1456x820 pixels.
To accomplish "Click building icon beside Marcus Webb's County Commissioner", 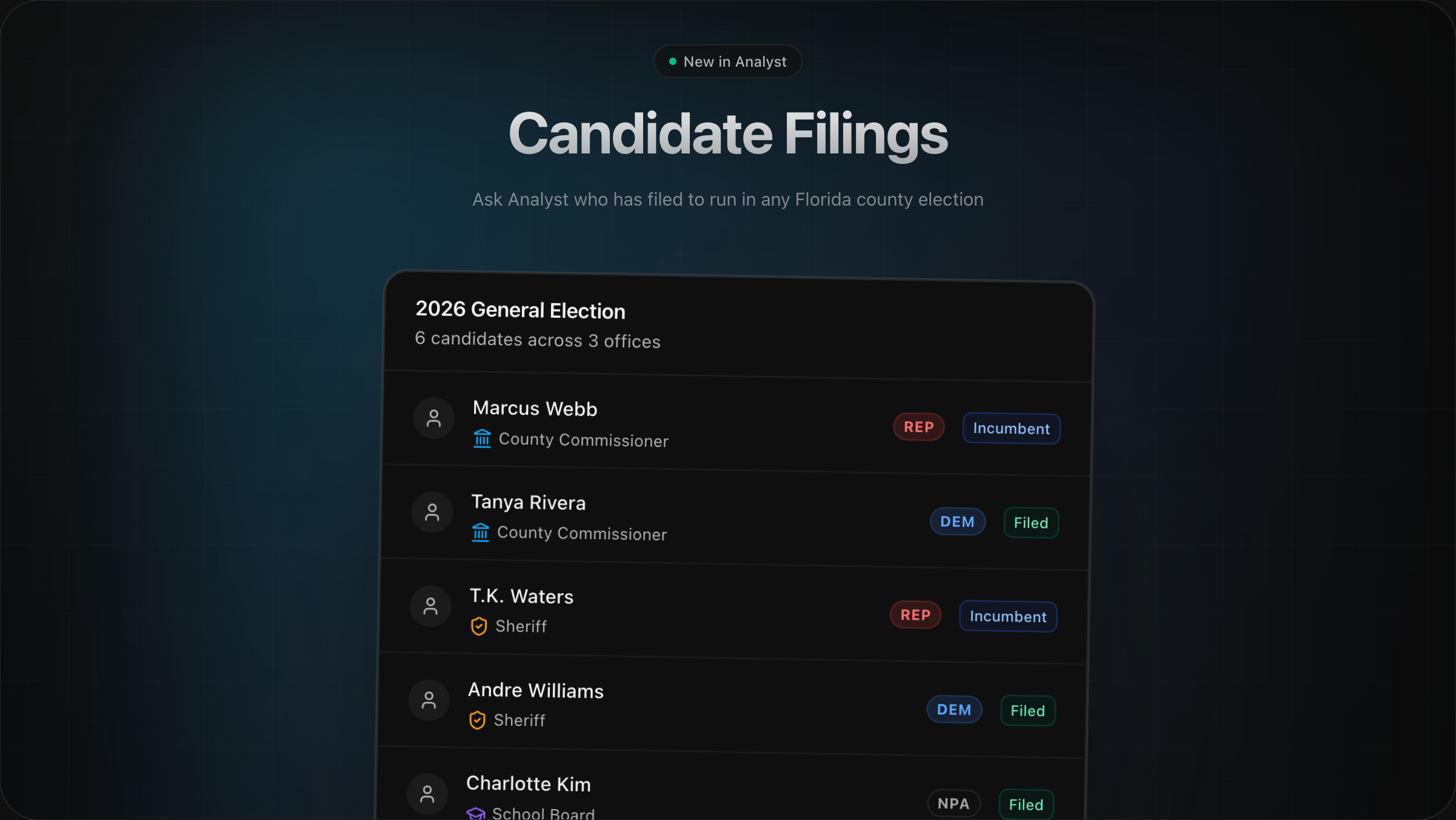I will (x=482, y=439).
